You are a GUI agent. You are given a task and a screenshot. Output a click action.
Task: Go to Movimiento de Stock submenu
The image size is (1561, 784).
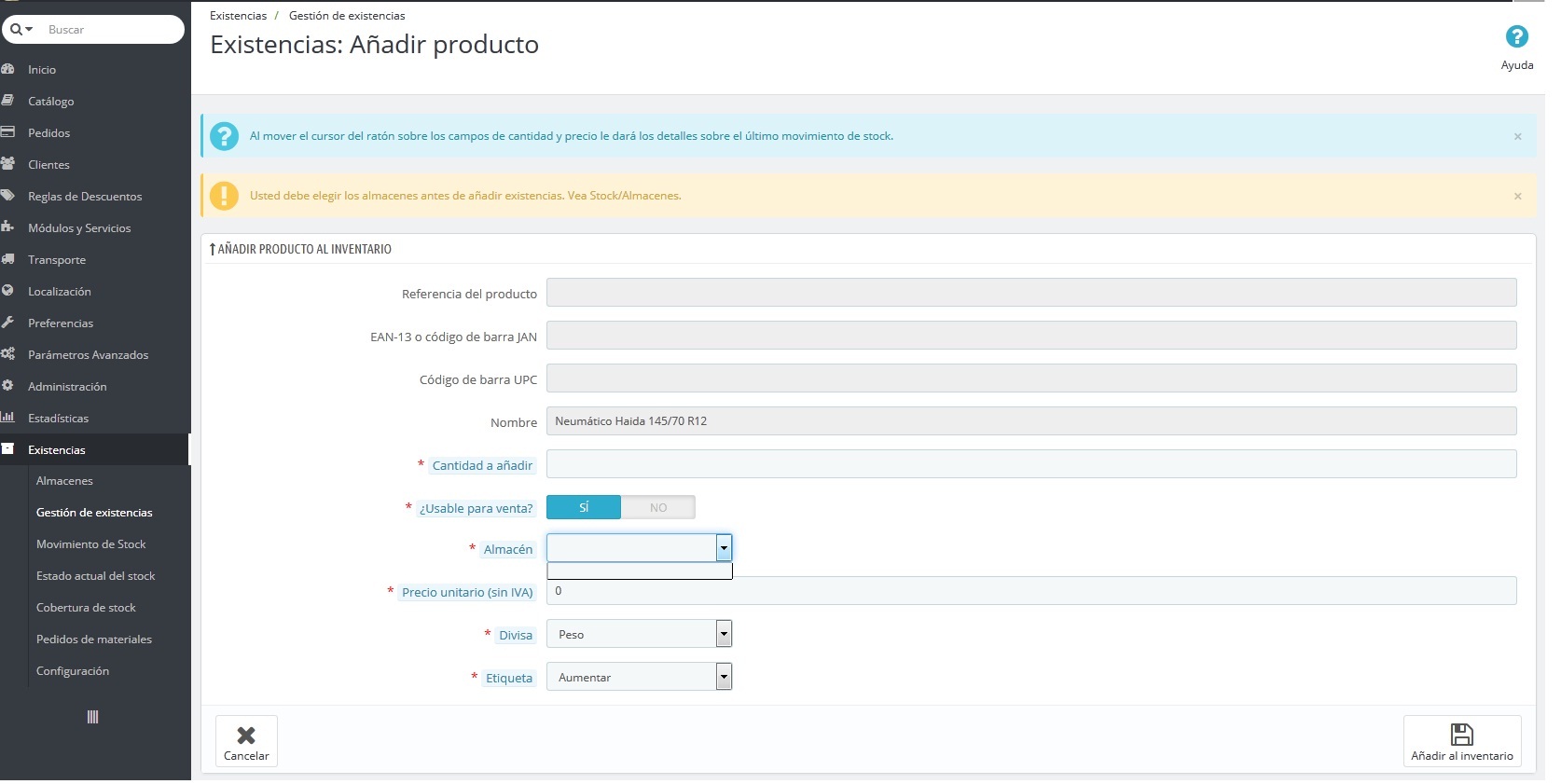pos(91,544)
